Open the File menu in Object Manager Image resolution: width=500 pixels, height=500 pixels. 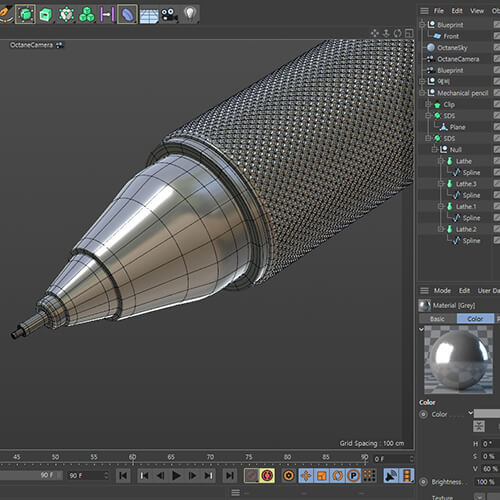[x=439, y=11]
